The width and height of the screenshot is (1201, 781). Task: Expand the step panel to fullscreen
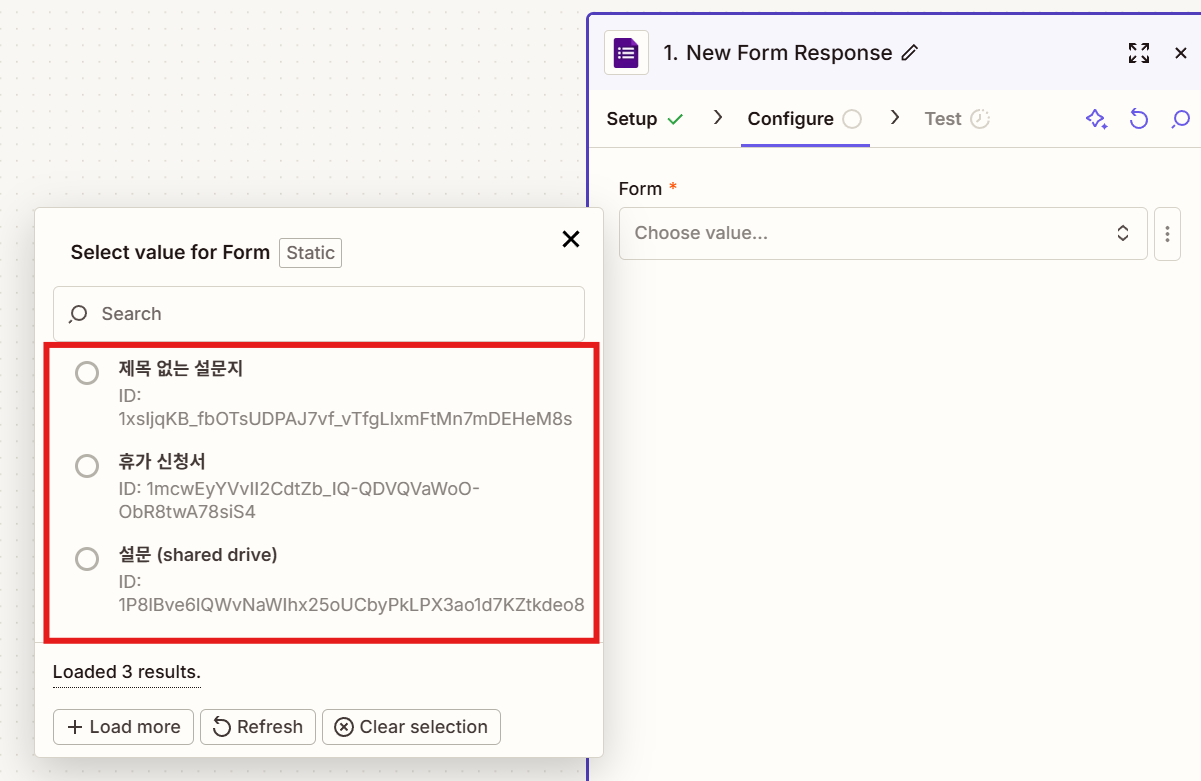(x=1138, y=53)
